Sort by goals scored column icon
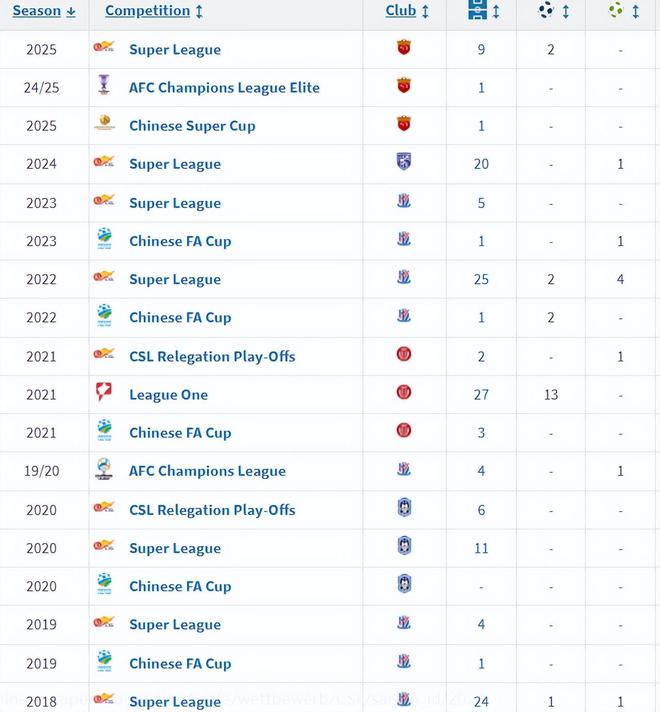The image size is (660, 712). tap(547, 11)
